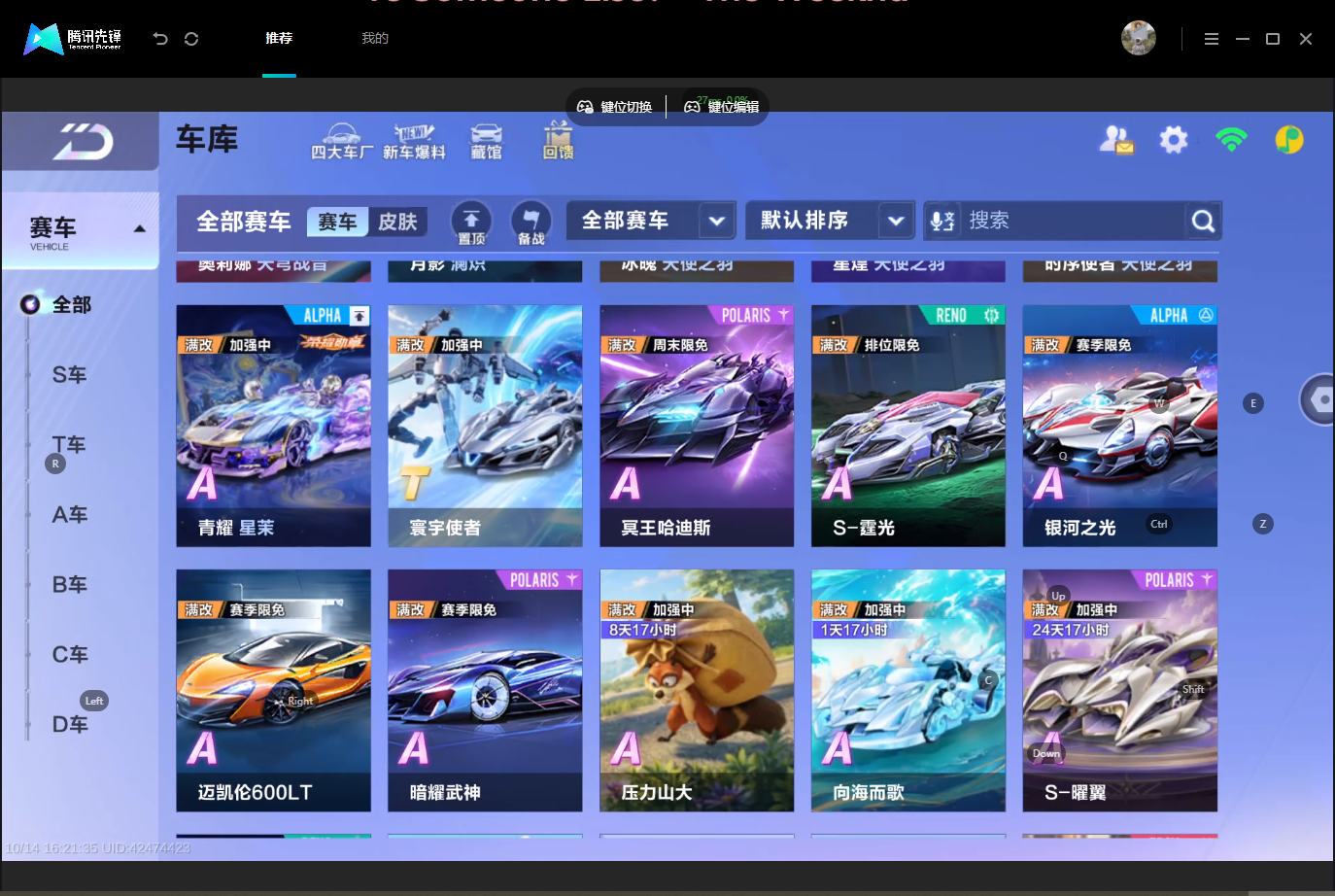1335x896 pixels.
Task: Select the 青耀 星莱 car card
Action: pos(273,426)
